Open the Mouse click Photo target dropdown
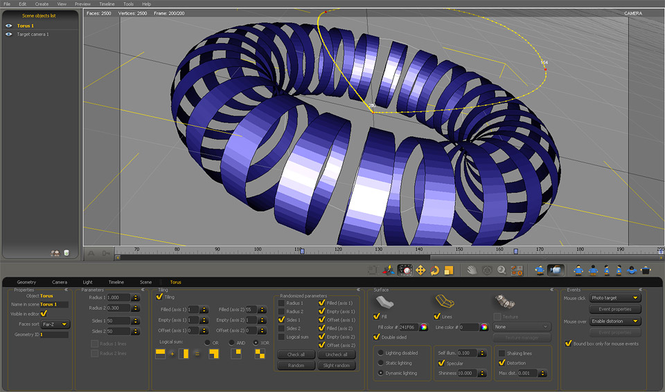Image resolution: width=665 pixels, height=392 pixels. point(615,298)
